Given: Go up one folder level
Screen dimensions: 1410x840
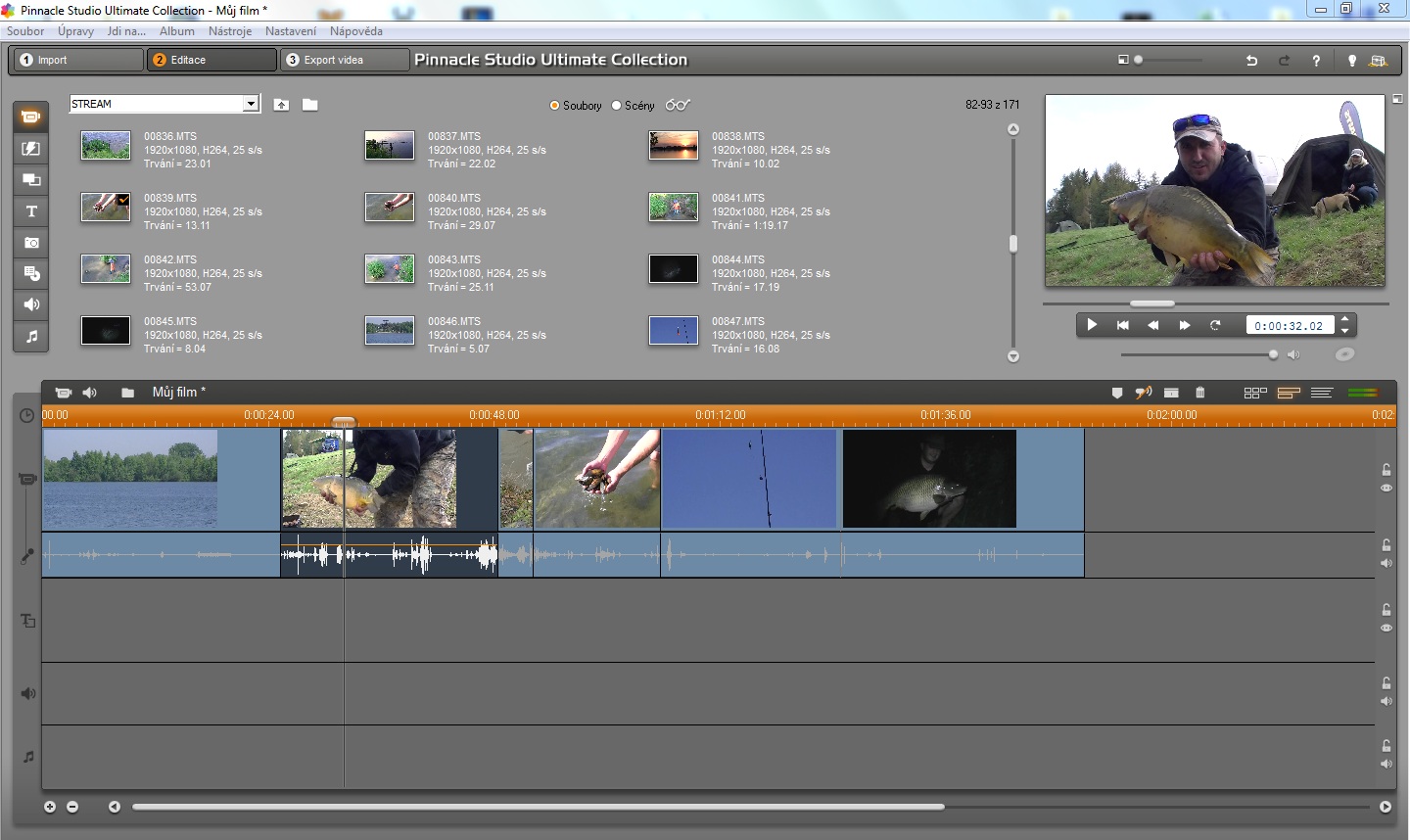Looking at the screenshot, I should 281,105.
